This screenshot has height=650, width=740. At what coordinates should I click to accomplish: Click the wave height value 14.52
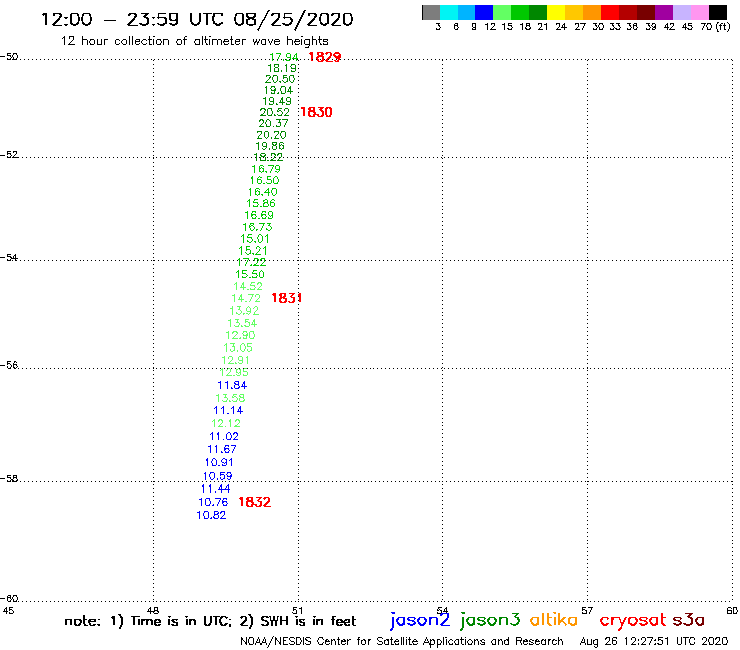[x=248, y=286]
